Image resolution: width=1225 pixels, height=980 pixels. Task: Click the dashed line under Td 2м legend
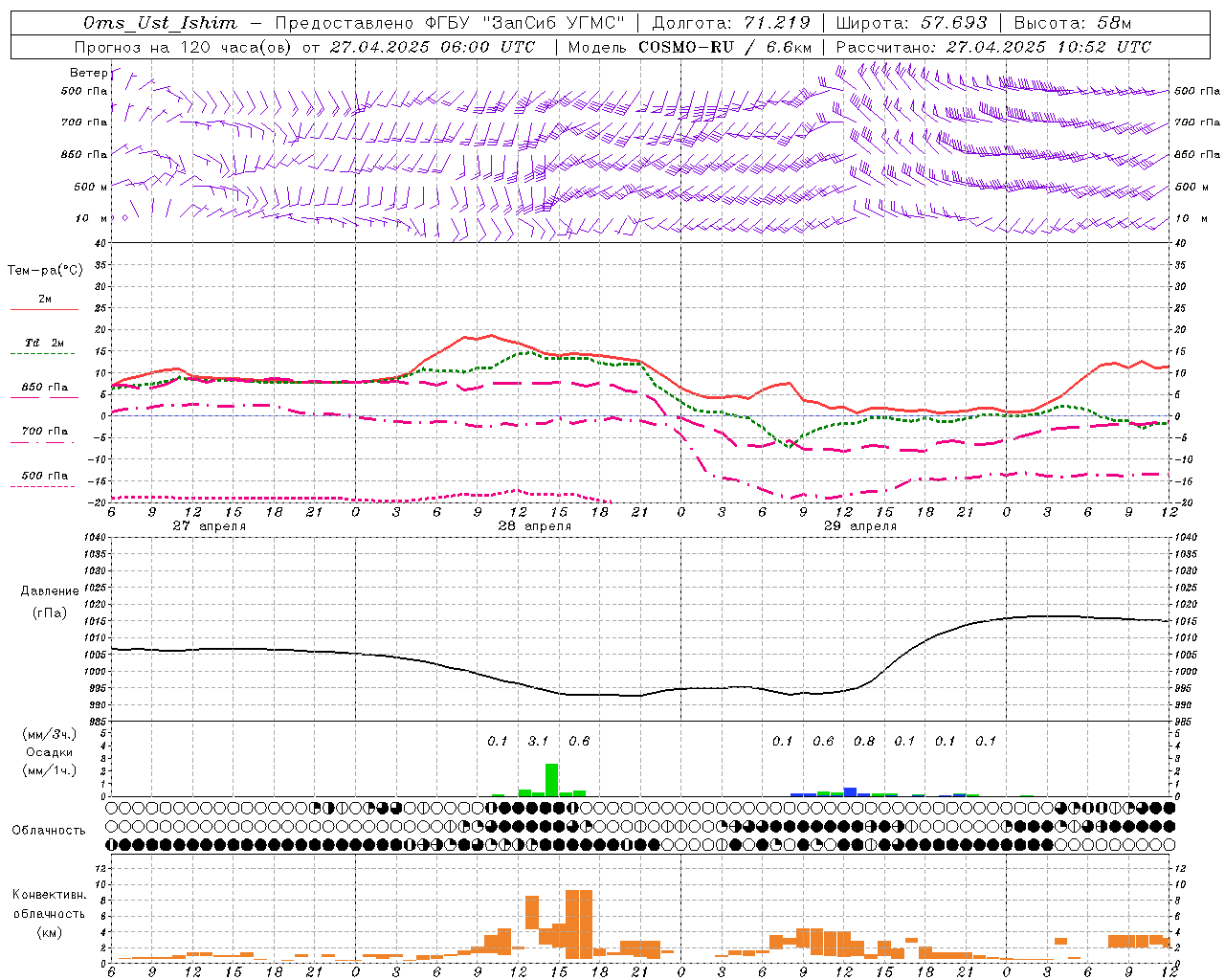[44, 354]
